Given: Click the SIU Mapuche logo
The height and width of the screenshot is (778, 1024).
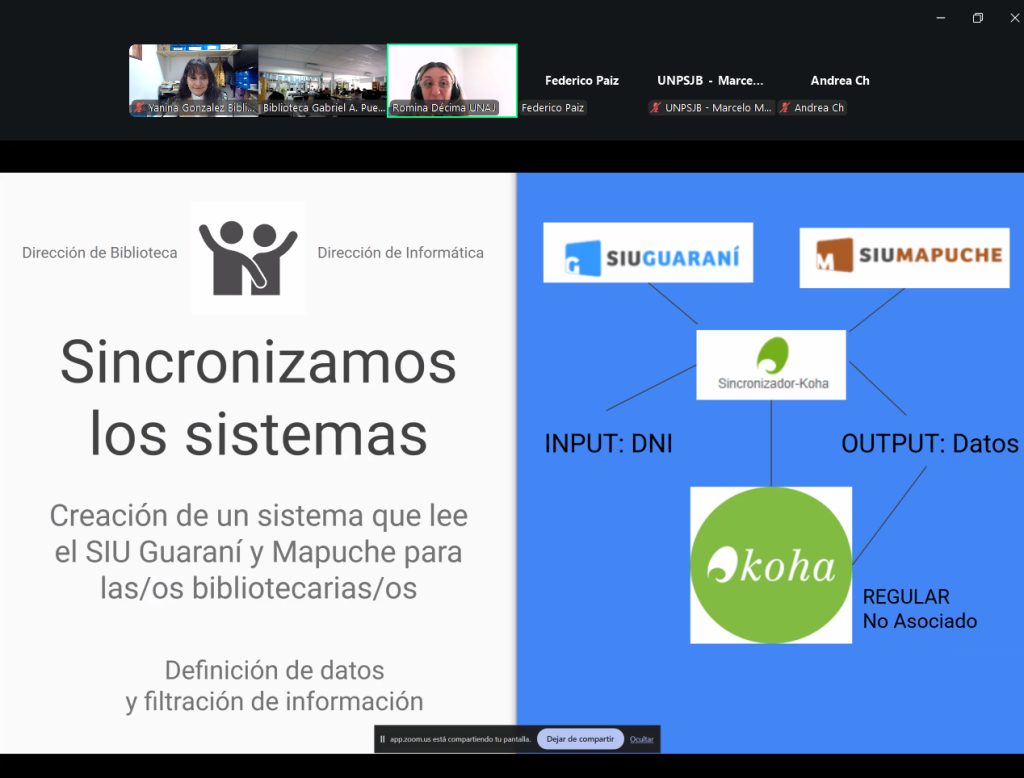Looking at the screenshot, I should click(904, 257).
